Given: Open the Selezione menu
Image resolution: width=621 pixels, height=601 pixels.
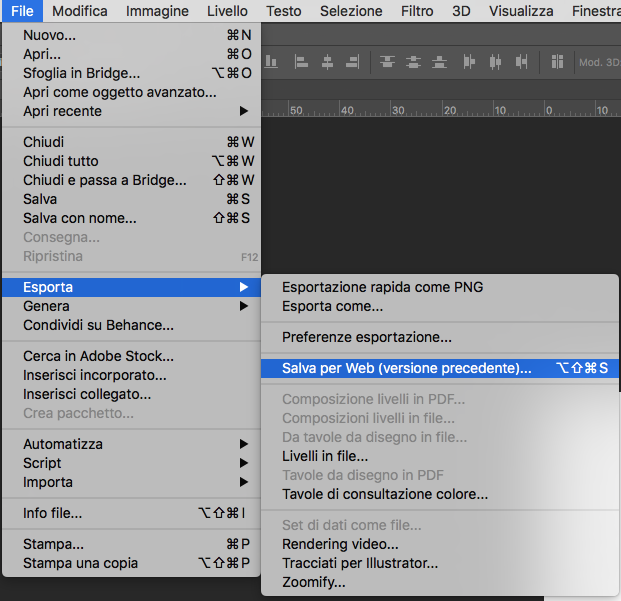Looking at the screenshot, I should click(351, 11).
